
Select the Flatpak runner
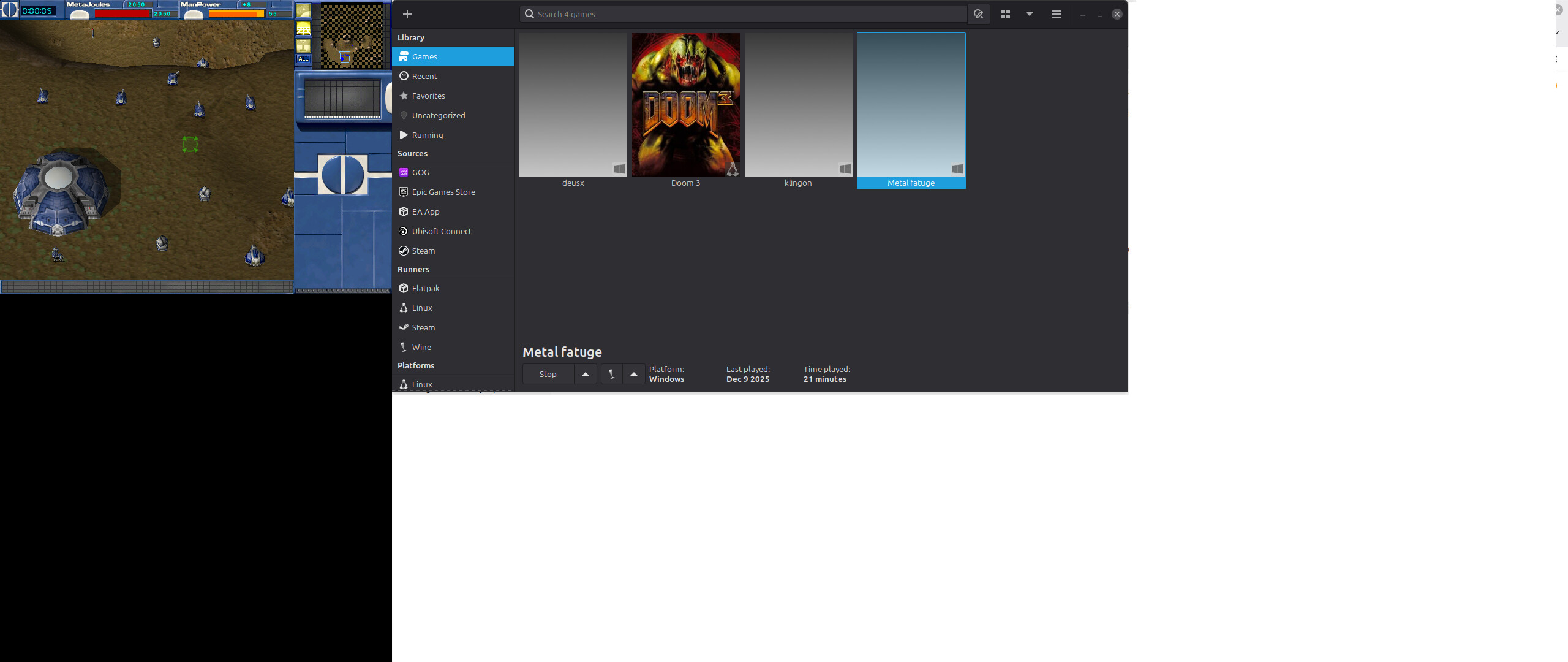point(426,288)
